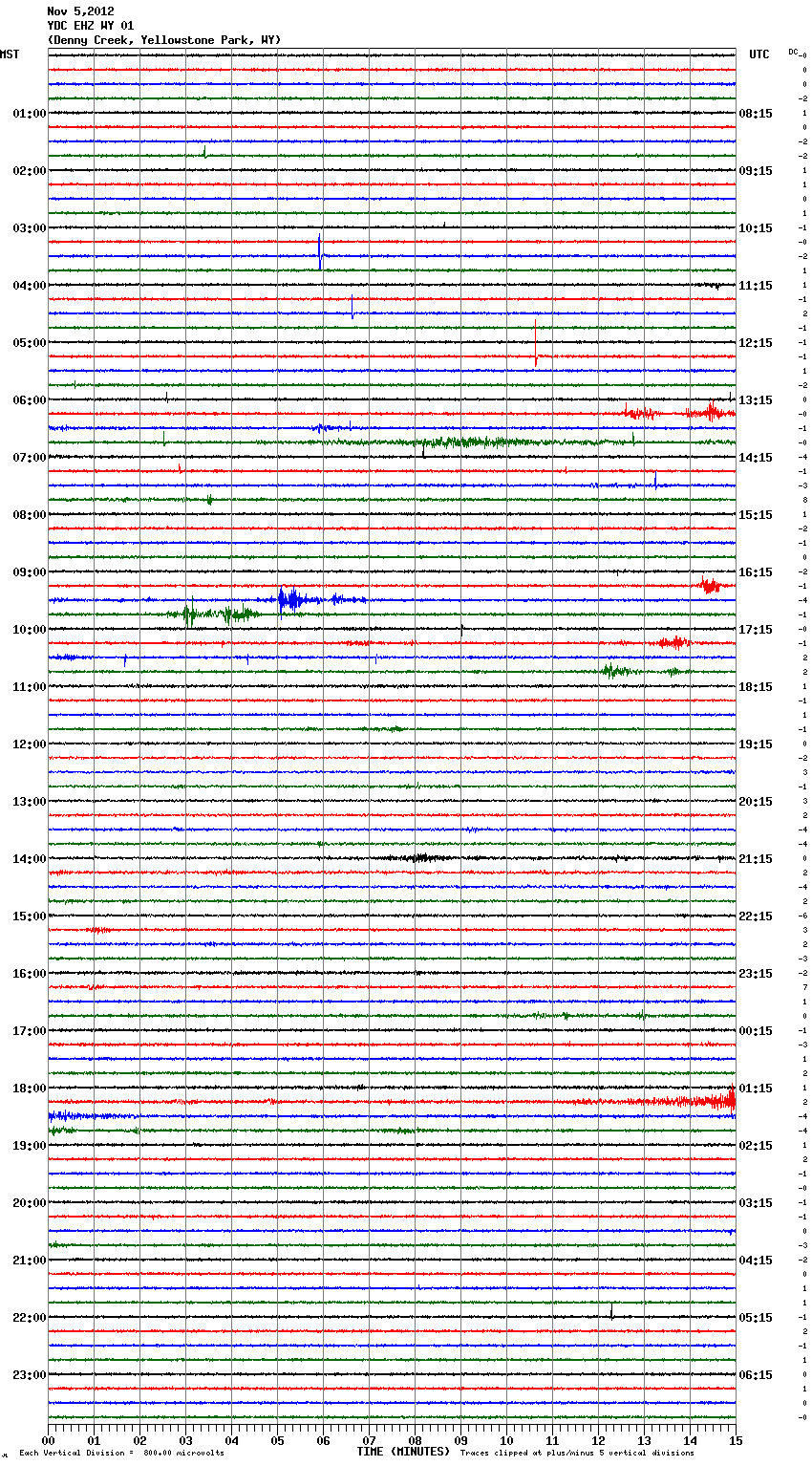Select the station code "YDC EHZ WY 01"

(x=91, y=26)
